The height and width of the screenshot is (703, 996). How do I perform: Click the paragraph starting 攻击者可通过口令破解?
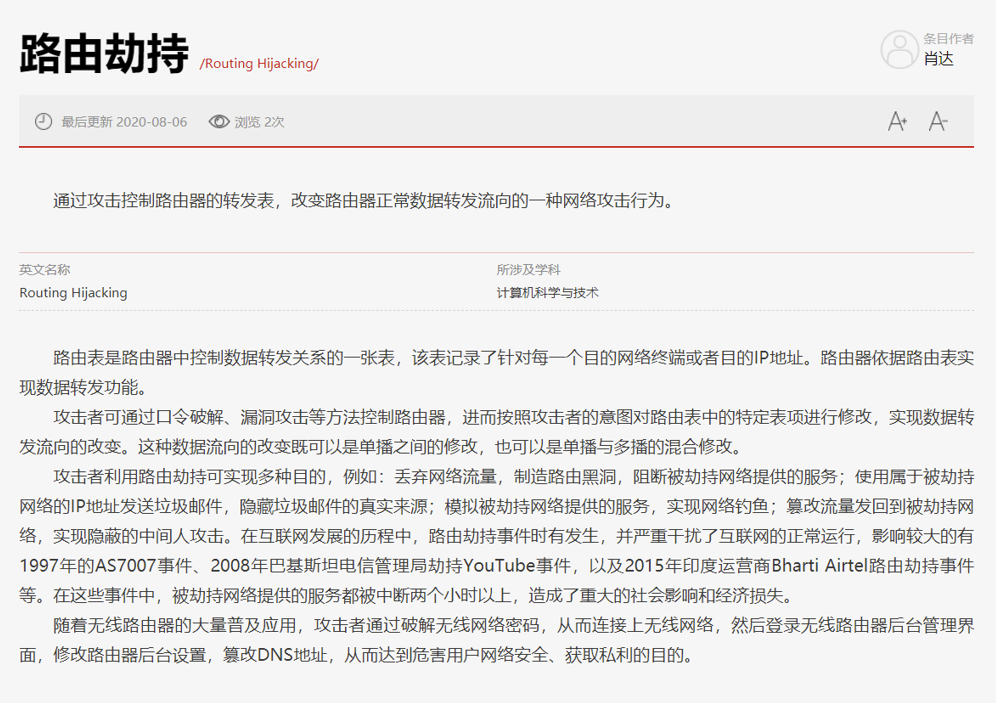497,432
